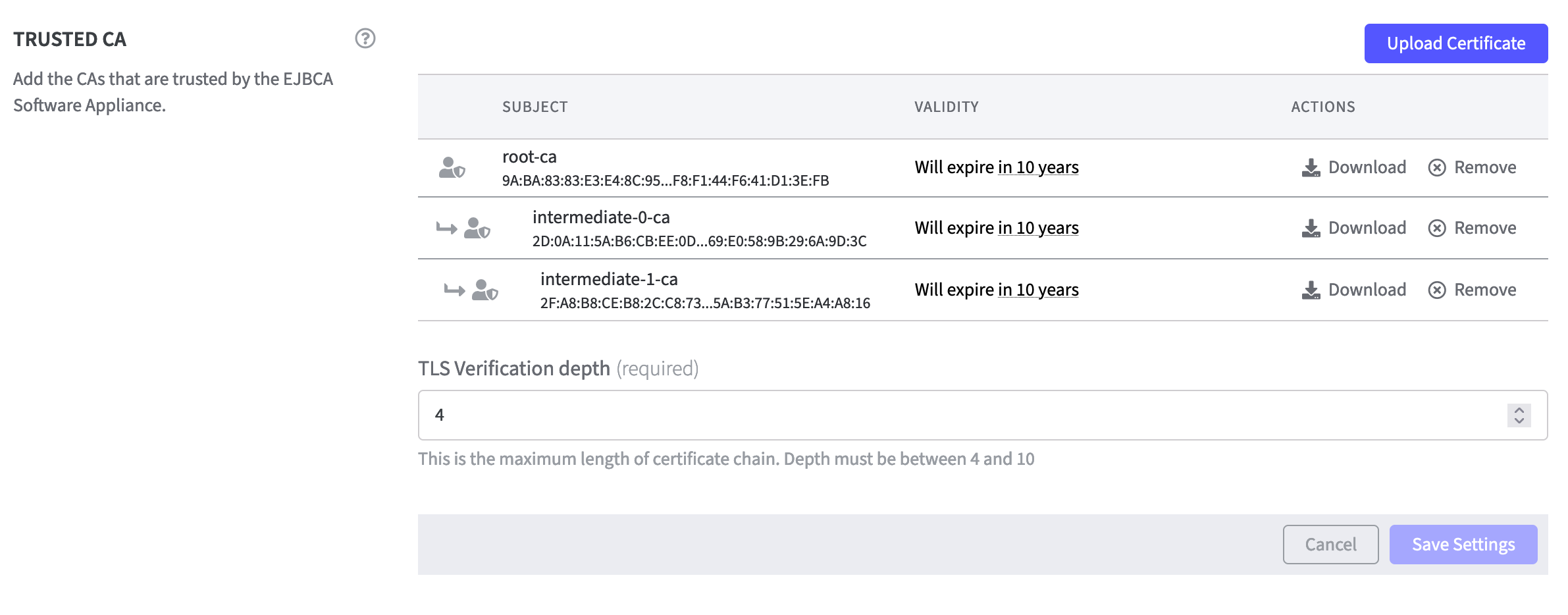Viewport: 1568px width, 615px height.
Task: Select the root-ca subject name
Action: coord(529,157)
